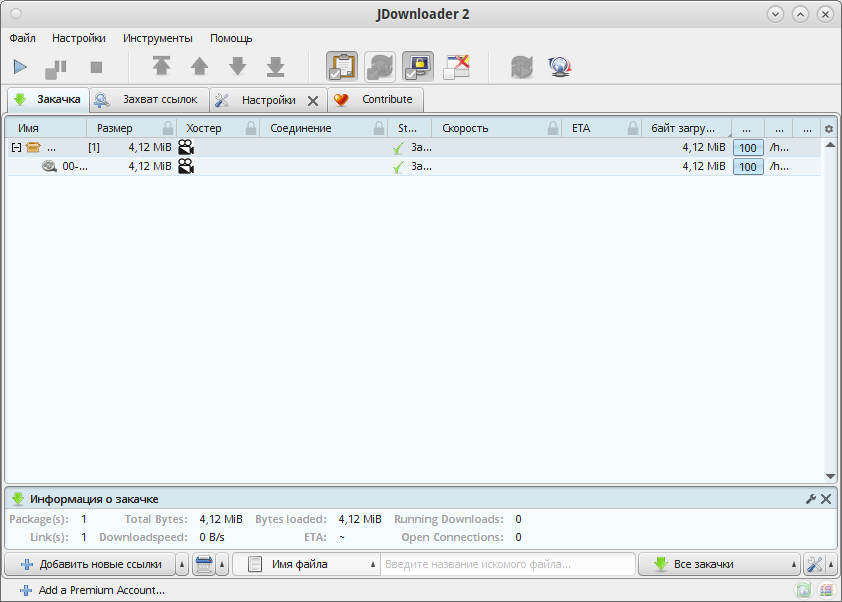The height and width of the screenshot is (602, 842).
Task: Pause downloads using the pause toolbar icon
Action: 55,68
